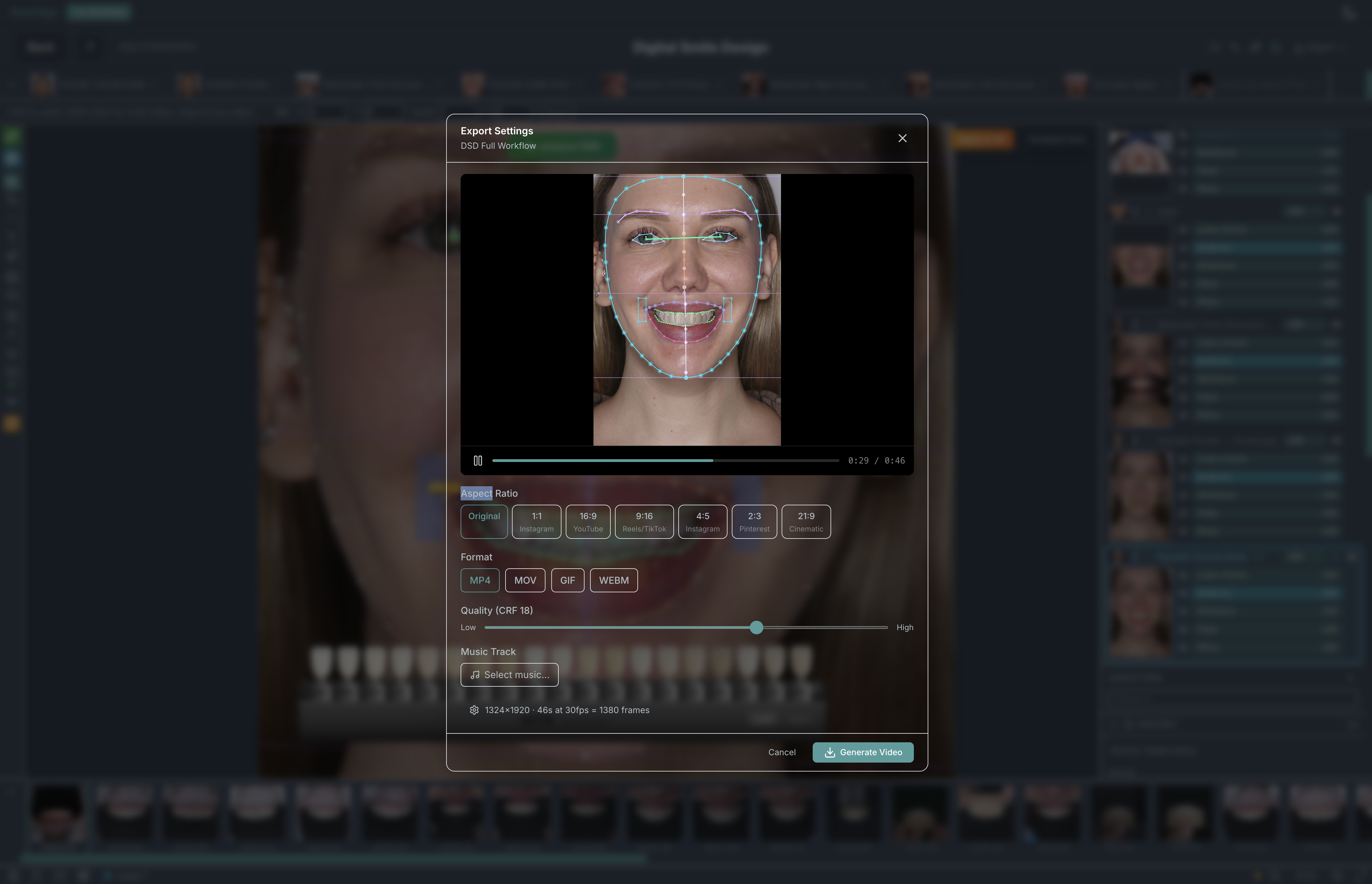Close the Export Settings dialog
Image resolution: width=1372 pixels, height=884 pixels.
point(902,138)
